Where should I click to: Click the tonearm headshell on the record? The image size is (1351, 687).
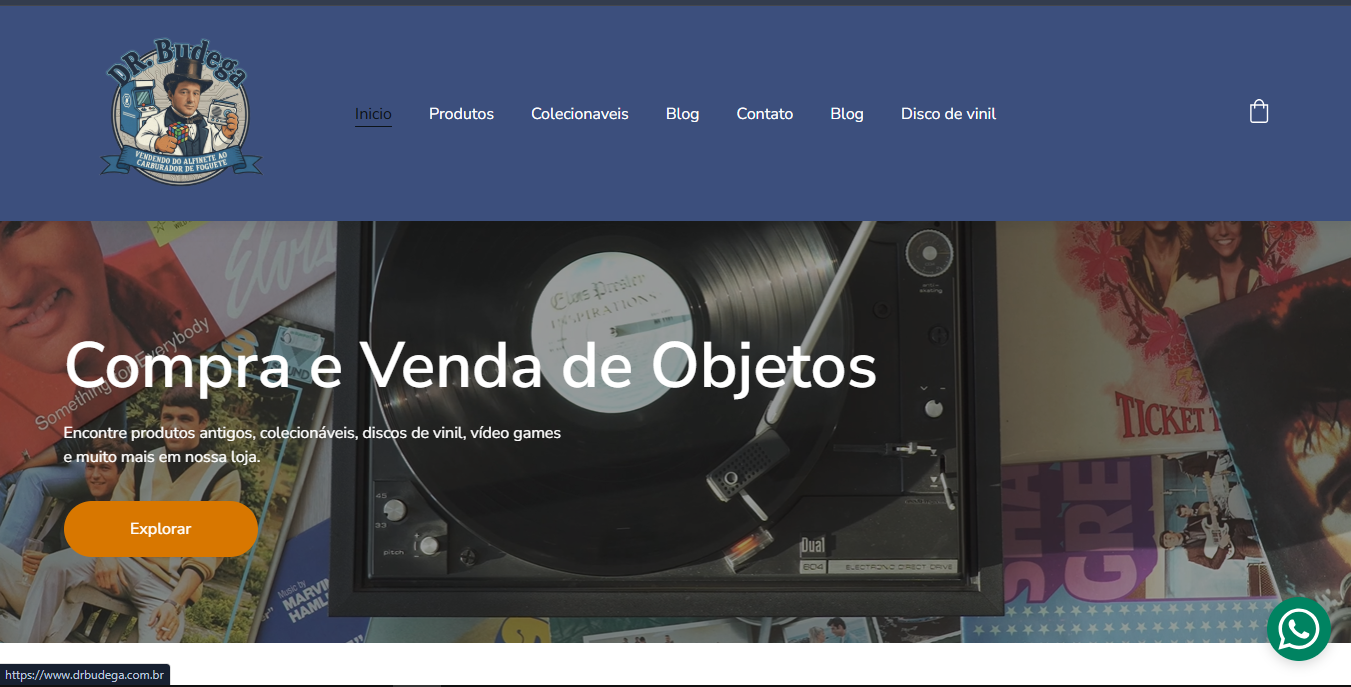[738, 470]
